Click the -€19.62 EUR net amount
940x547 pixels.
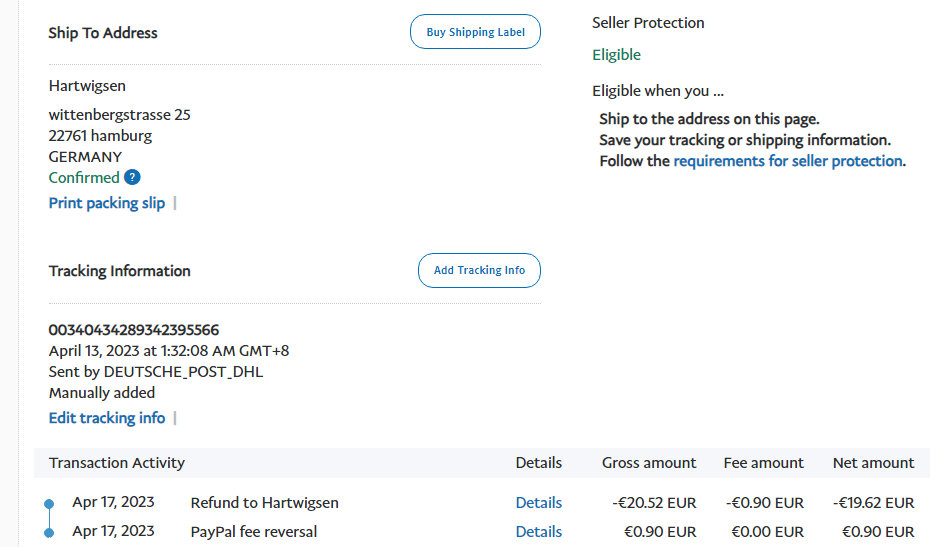[x=873, y=503]
